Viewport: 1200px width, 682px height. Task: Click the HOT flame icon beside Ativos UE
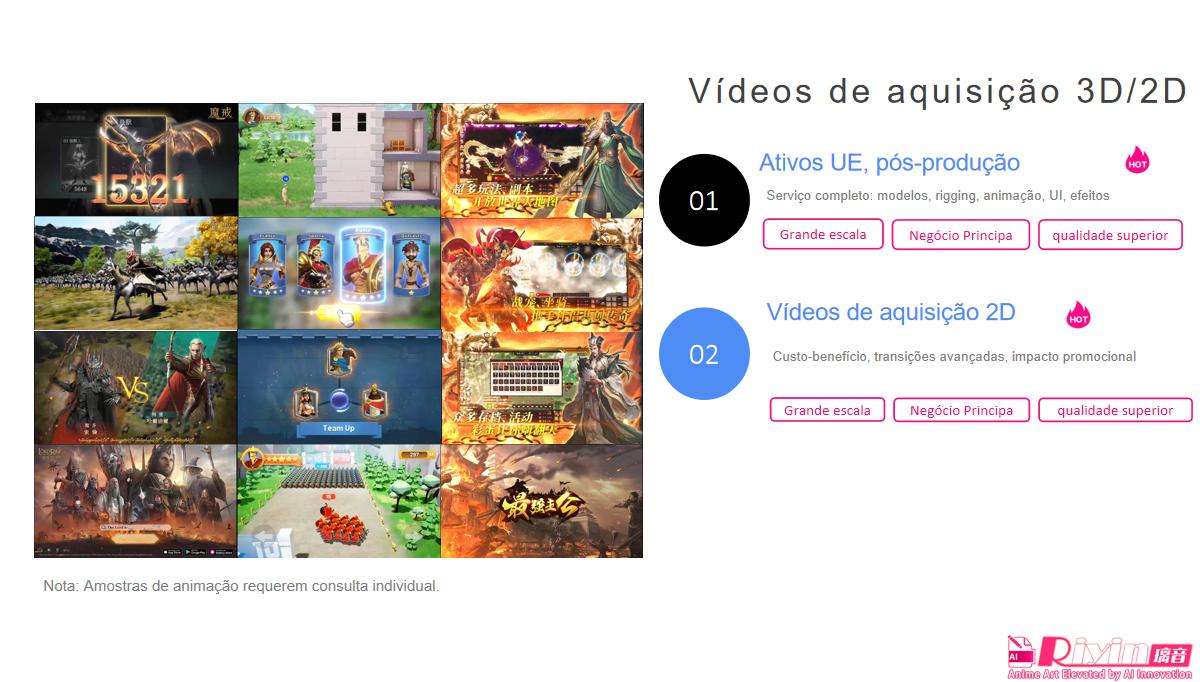(x=1137, y=160)
